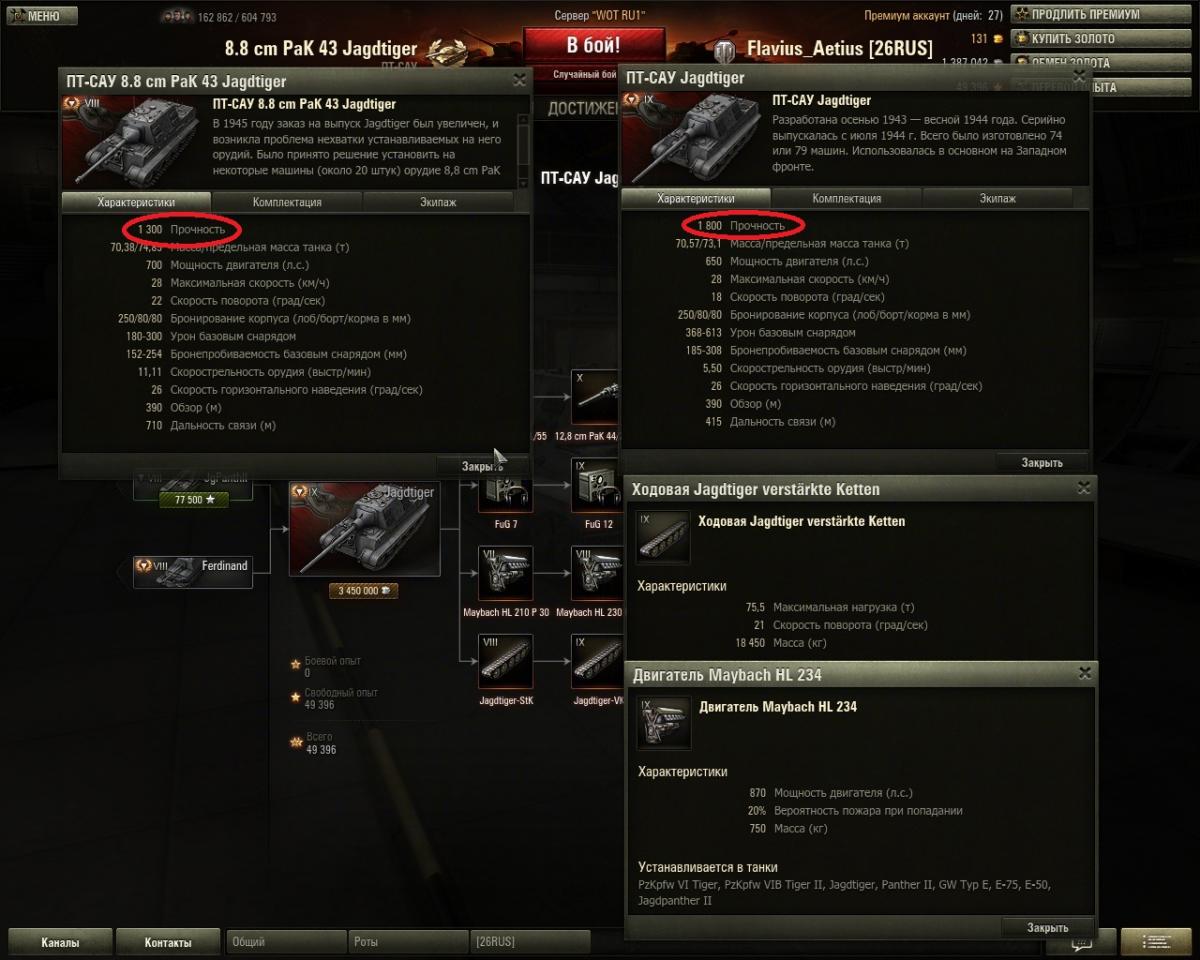Select the Общий chat tab
The image size is (1200, 960).
[286, 942]
